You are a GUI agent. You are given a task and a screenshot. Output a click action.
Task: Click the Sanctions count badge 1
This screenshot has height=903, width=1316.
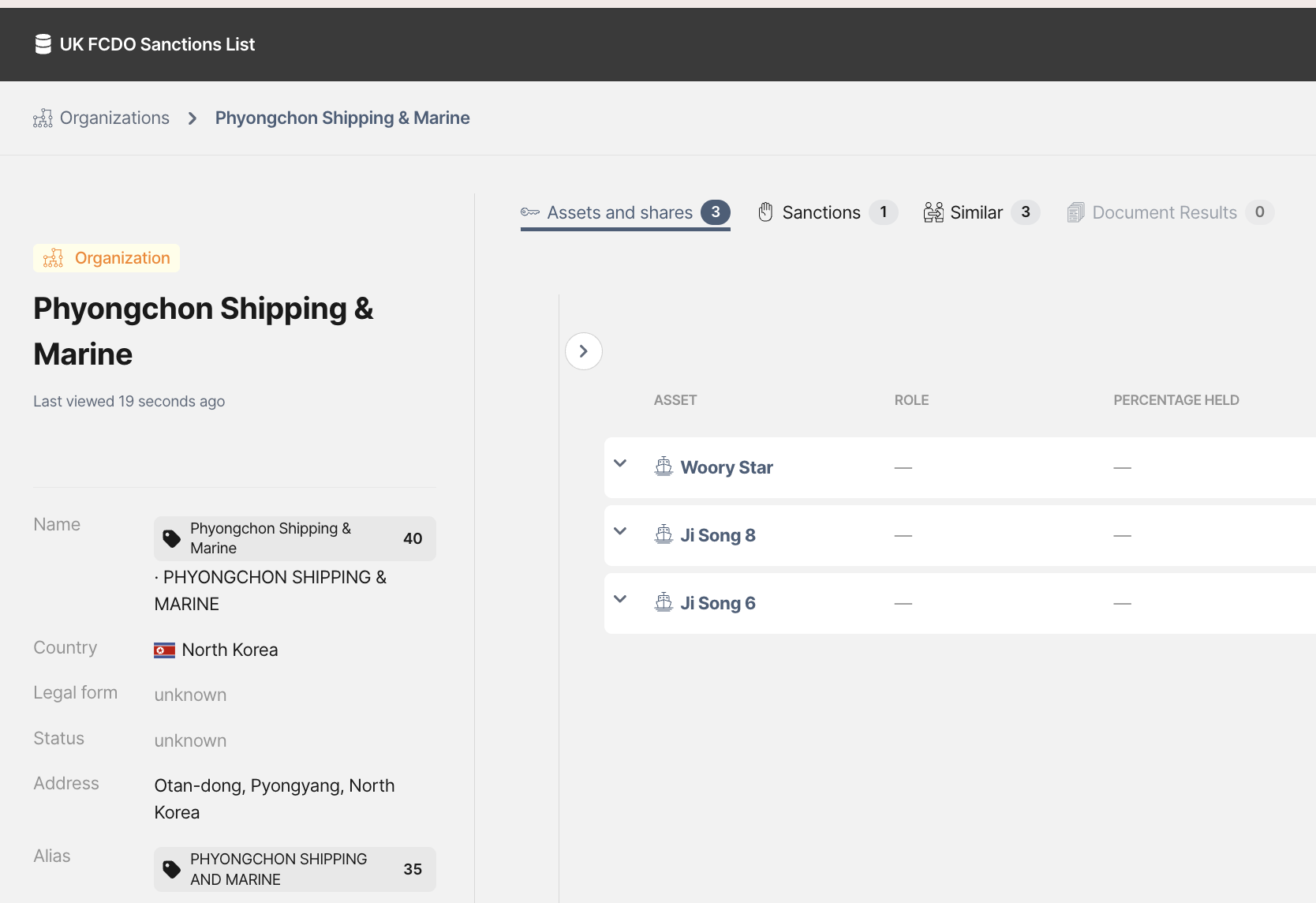coord(884,212)
